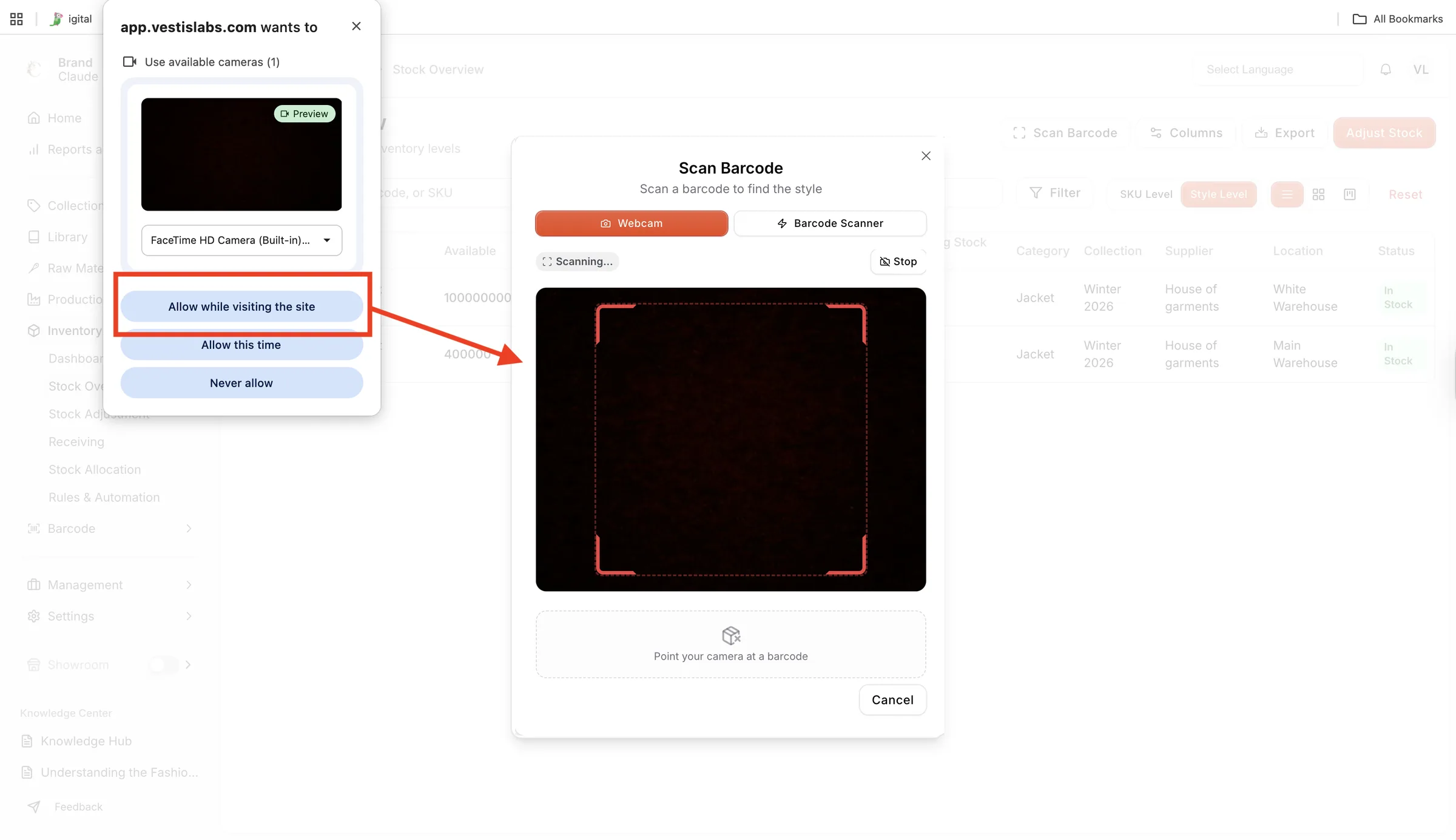Open All Bookmarks folder
The width and height of the screenshot is (1456, 840).
(x=1398, y=19)
